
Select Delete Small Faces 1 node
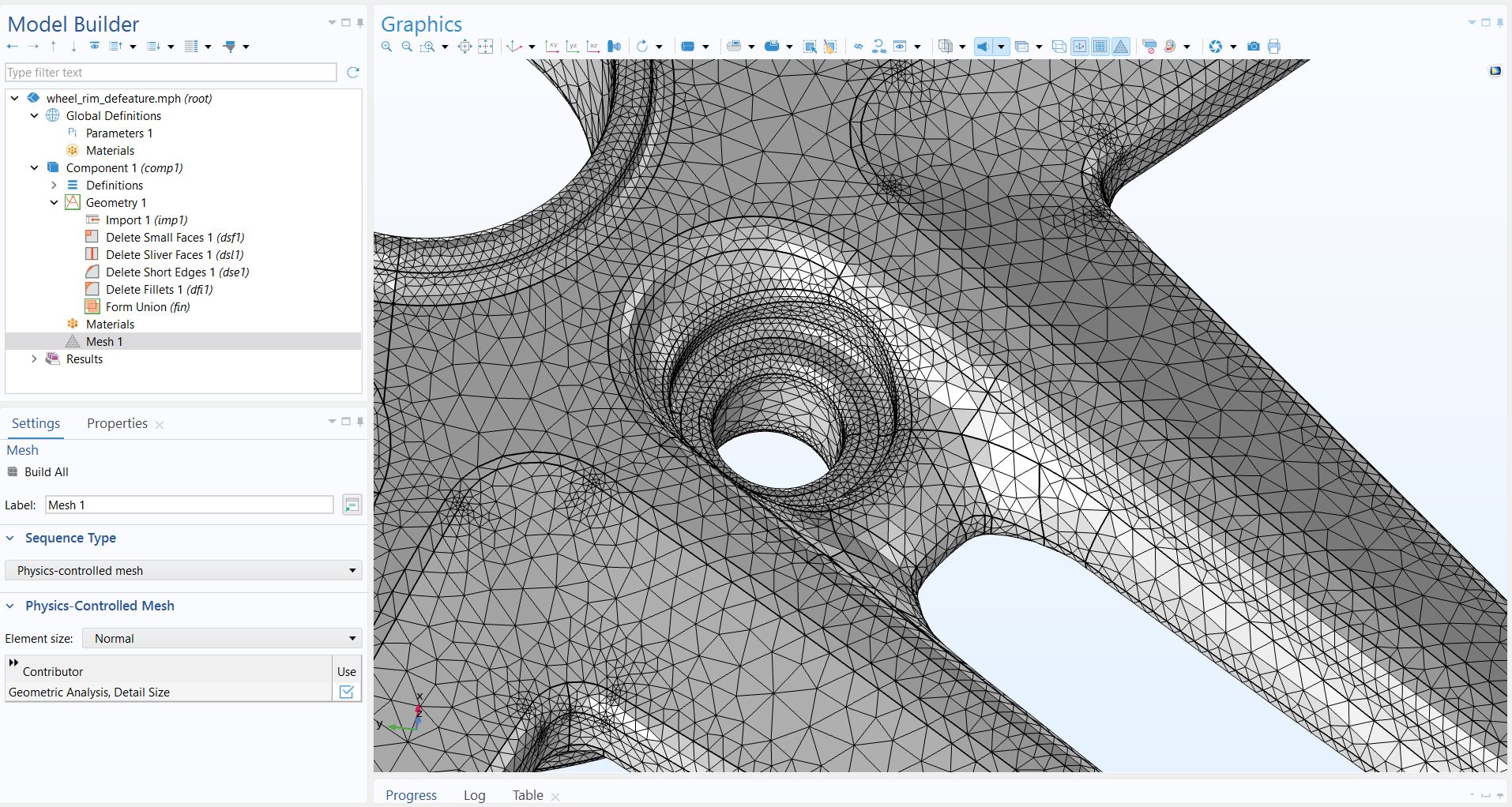point(175,238)
